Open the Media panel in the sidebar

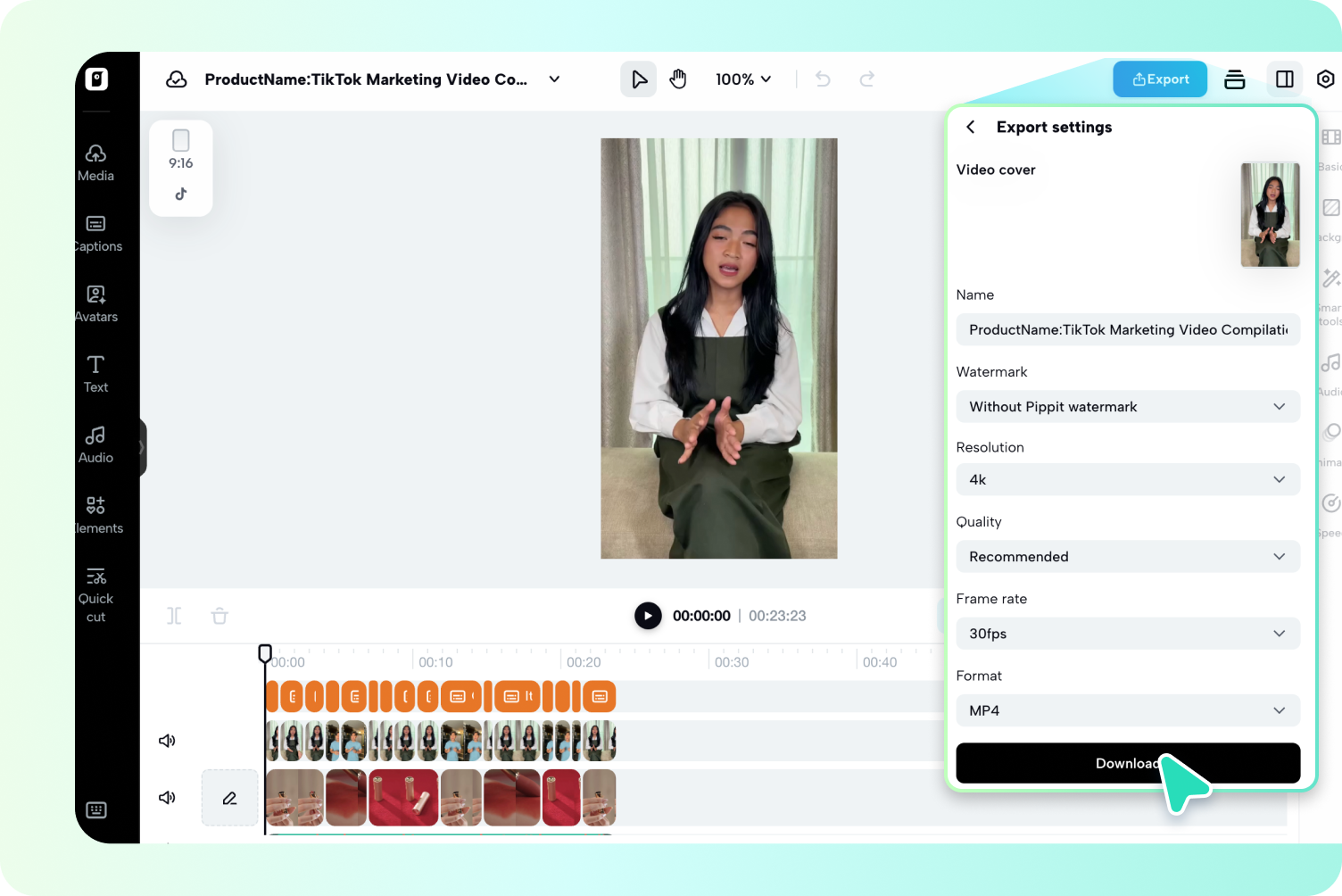click(x=95, y=162)
